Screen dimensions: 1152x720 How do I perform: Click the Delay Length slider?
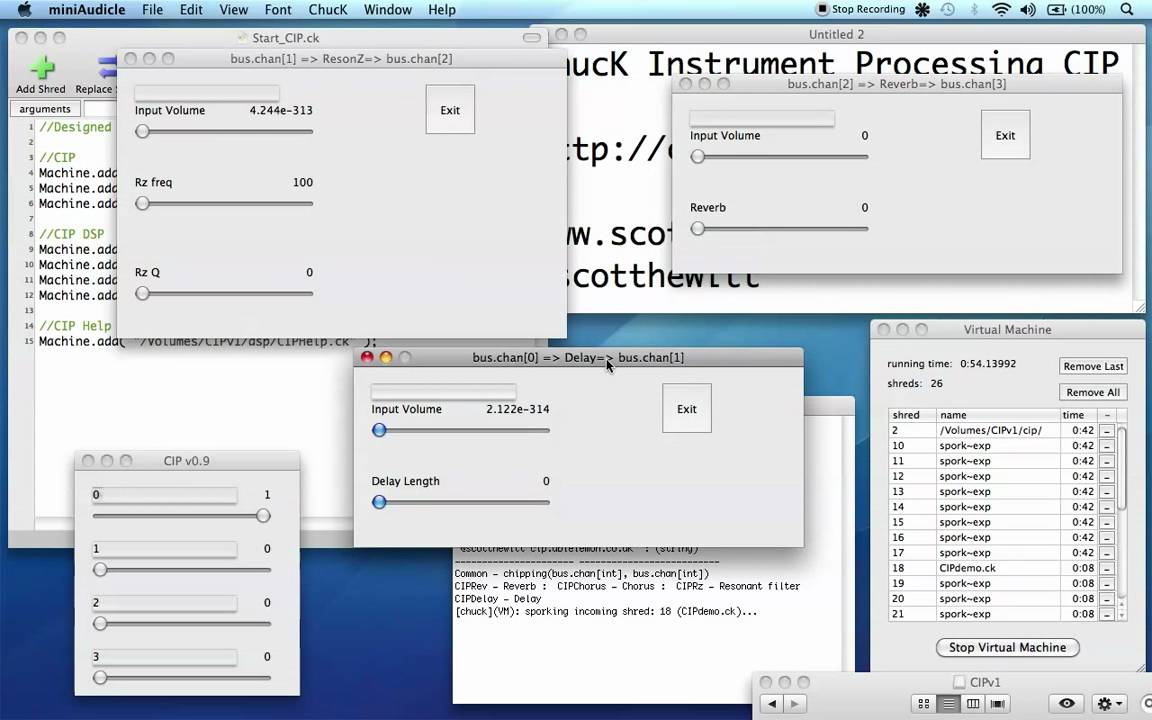[x=461, y=502]
